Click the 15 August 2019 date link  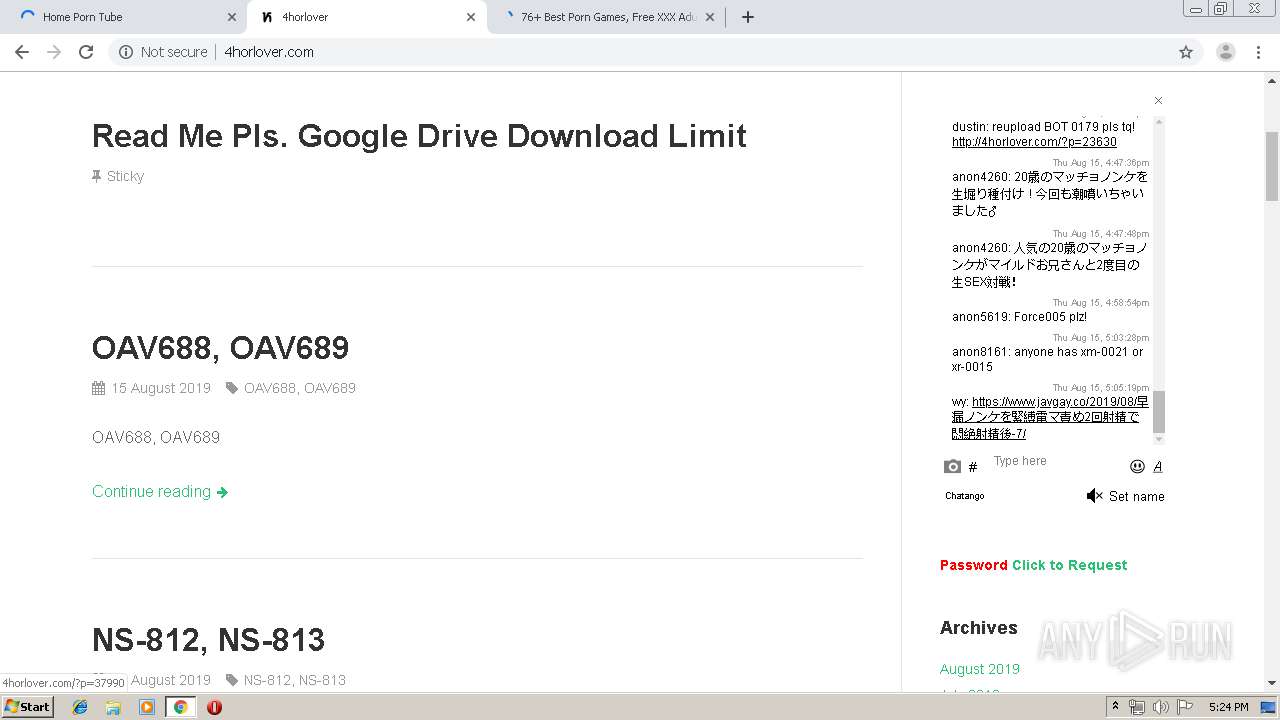click(160, 388)
